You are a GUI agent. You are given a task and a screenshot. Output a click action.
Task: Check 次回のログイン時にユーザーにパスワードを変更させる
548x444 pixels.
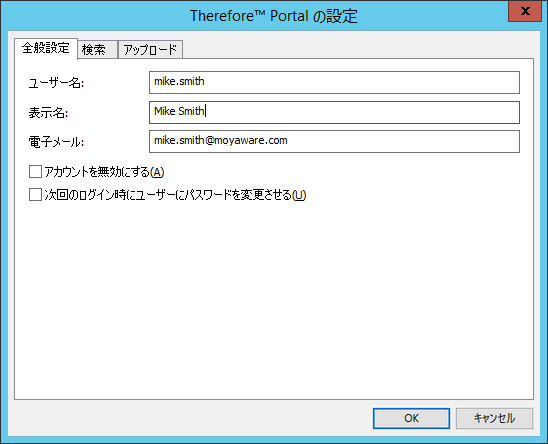pos(35,195)
